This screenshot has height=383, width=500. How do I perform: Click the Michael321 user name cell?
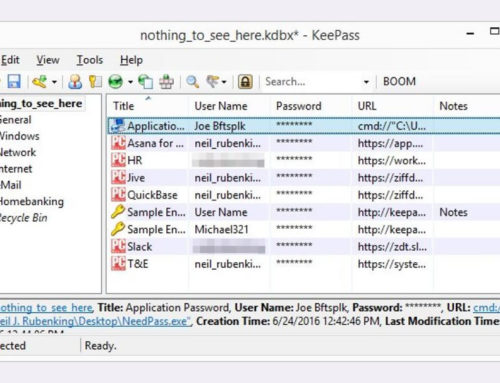pyautogui.click(x=222, y=229)
